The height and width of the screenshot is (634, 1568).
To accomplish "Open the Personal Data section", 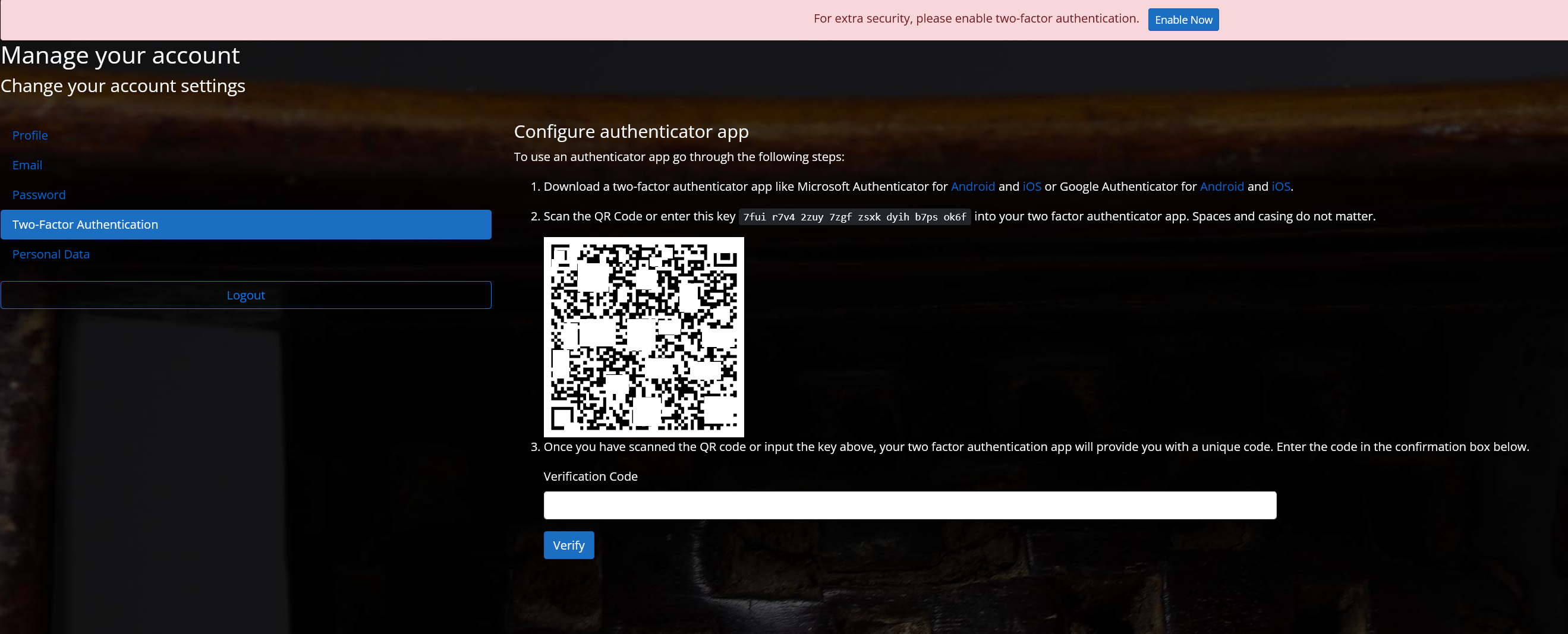I will tap(51, 254).
